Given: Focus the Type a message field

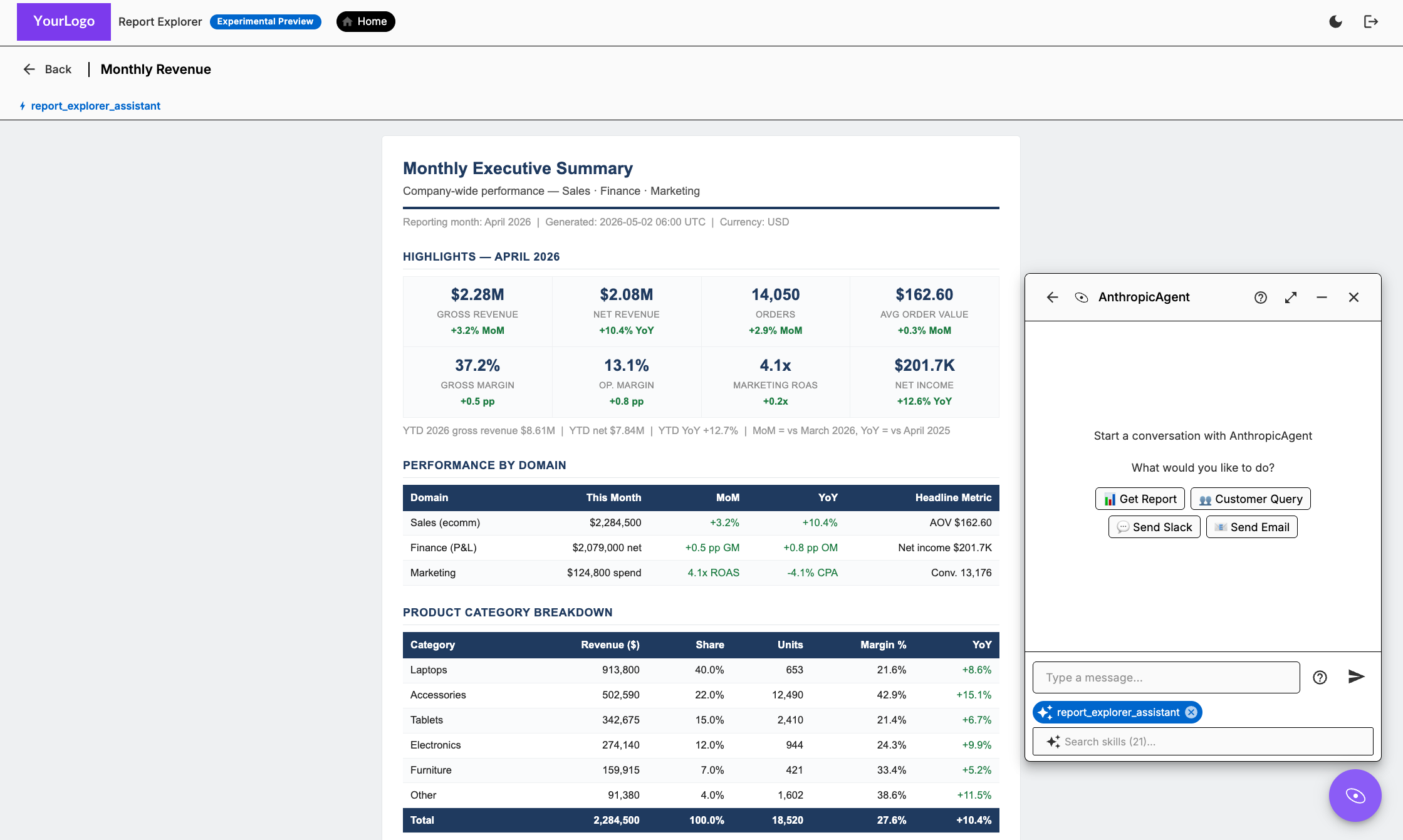Looking at the screenshot, I should (1166, 678).
